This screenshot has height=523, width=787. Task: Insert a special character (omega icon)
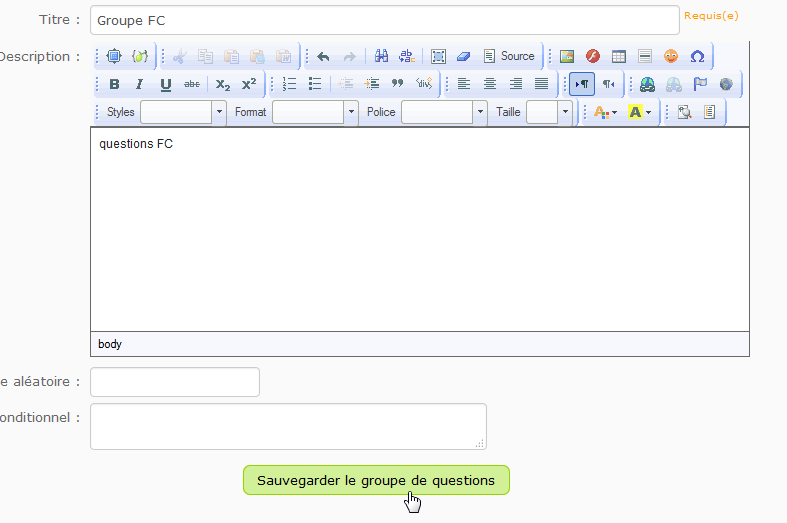tap(697, 56)
